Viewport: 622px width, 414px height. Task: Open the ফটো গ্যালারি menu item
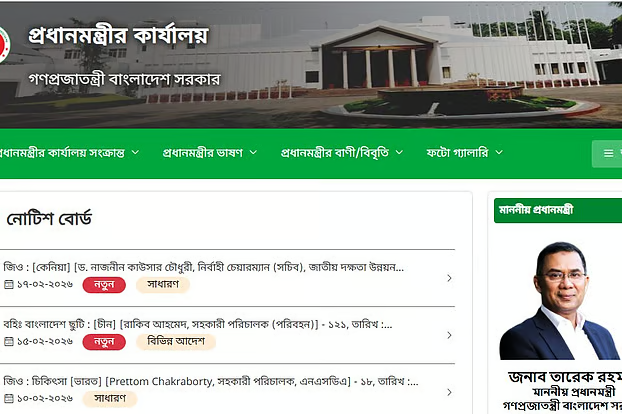[x=457, y=153]
